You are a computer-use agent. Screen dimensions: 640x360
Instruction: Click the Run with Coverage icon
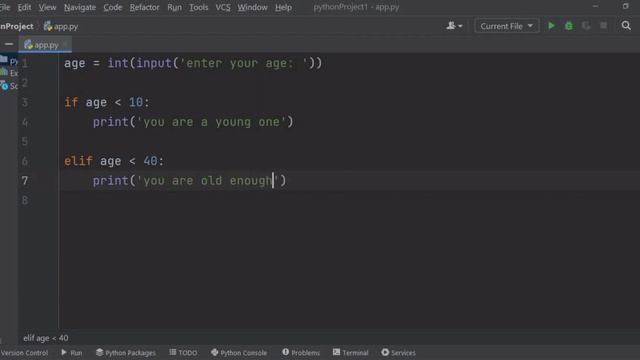[x=586, y=26]
